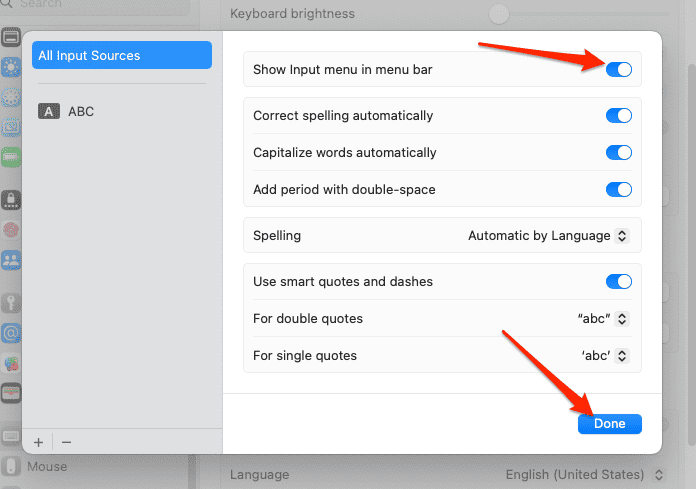Select All Input Sources in the list
The width and height of the screenshot is (696, 489).
[x=121, y=56]
